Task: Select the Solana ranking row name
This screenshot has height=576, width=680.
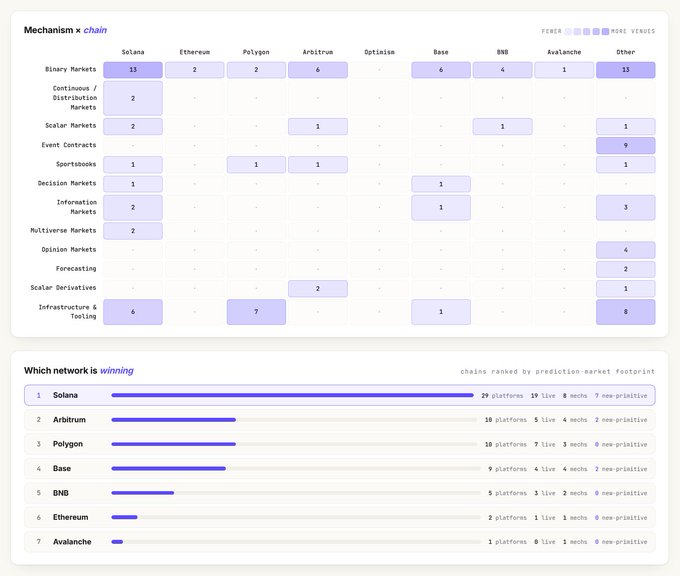Action: pos(65,395)
